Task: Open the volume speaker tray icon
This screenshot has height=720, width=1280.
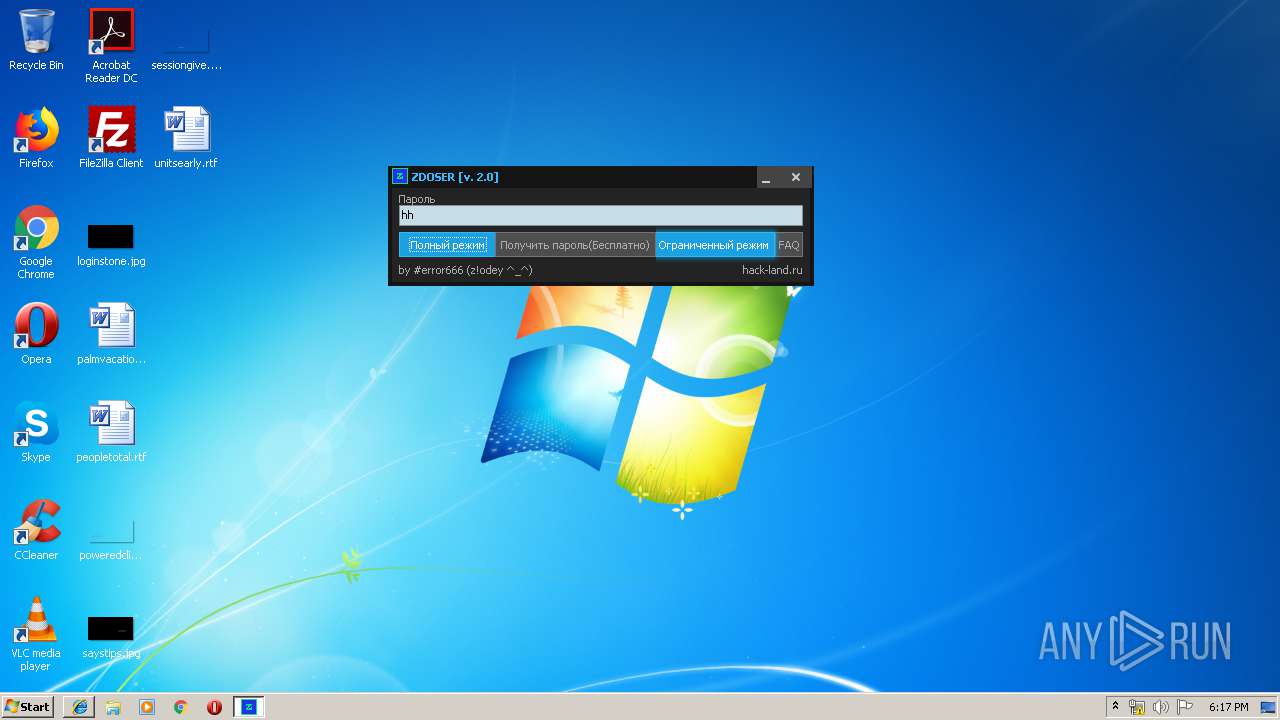Action: (1161, 707)
